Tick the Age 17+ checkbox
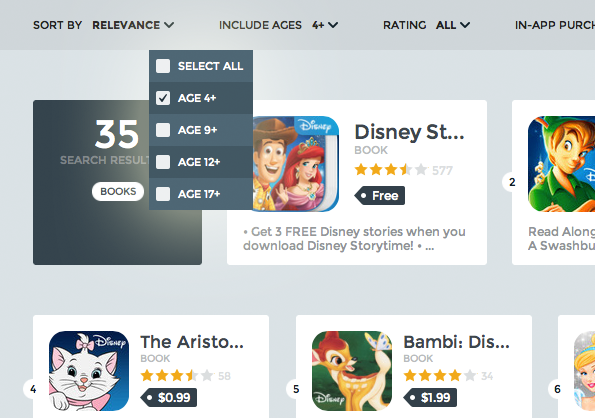Image resolution: width=595 pixels, height=418 pixels. [163, 194]
